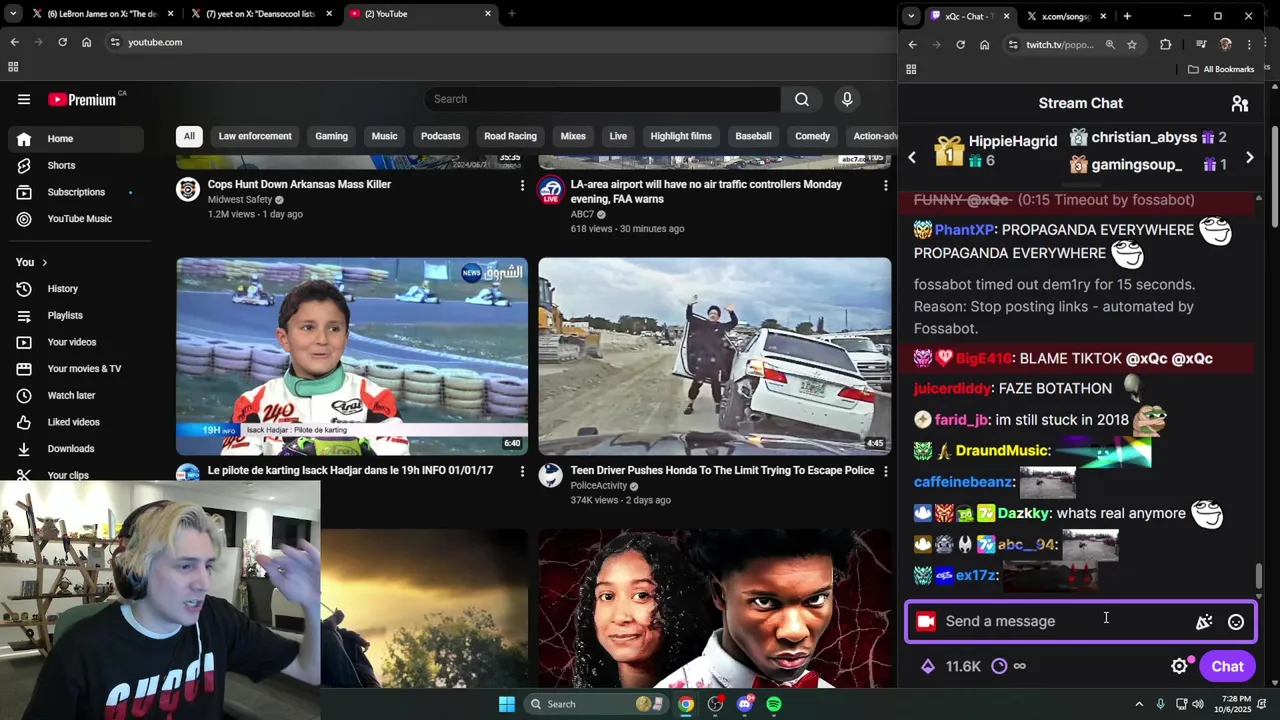Click the YouTube search magnifier button
The height and width of the screenshot is (720, 1280).
pyautogui.click(x=802, y=99)
